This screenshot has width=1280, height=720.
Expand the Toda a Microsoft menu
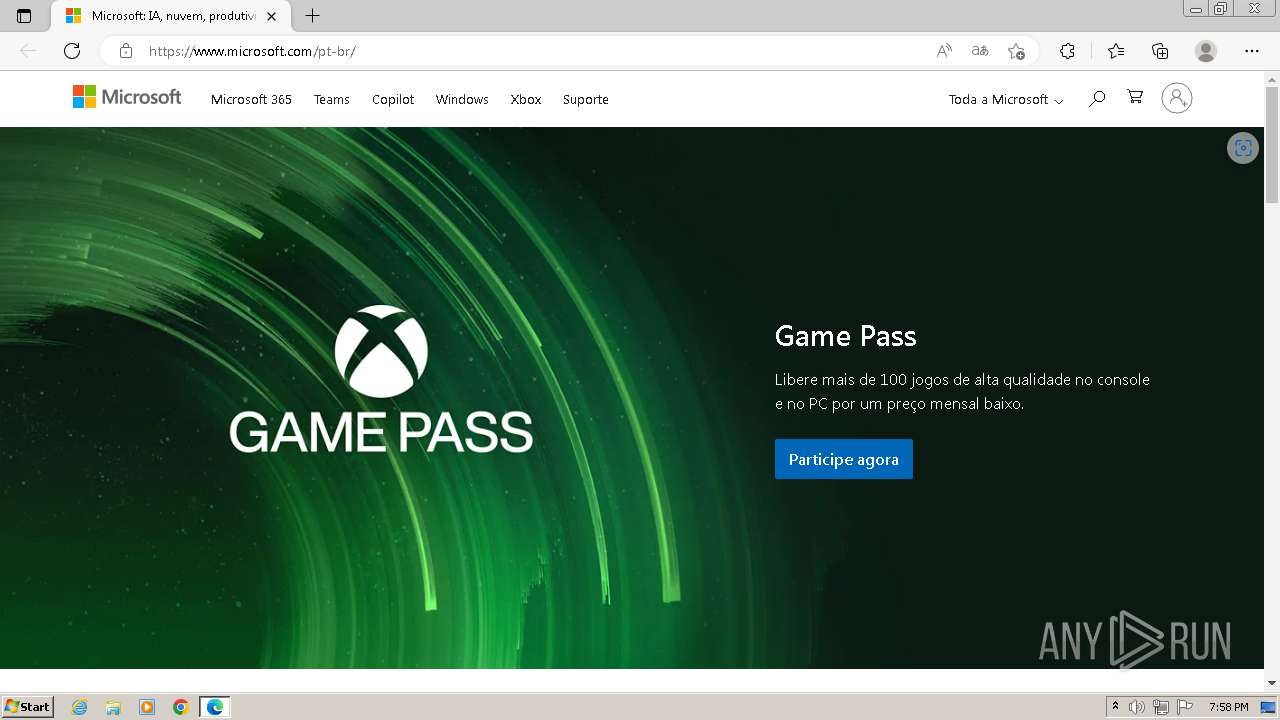pos(1006,99)
